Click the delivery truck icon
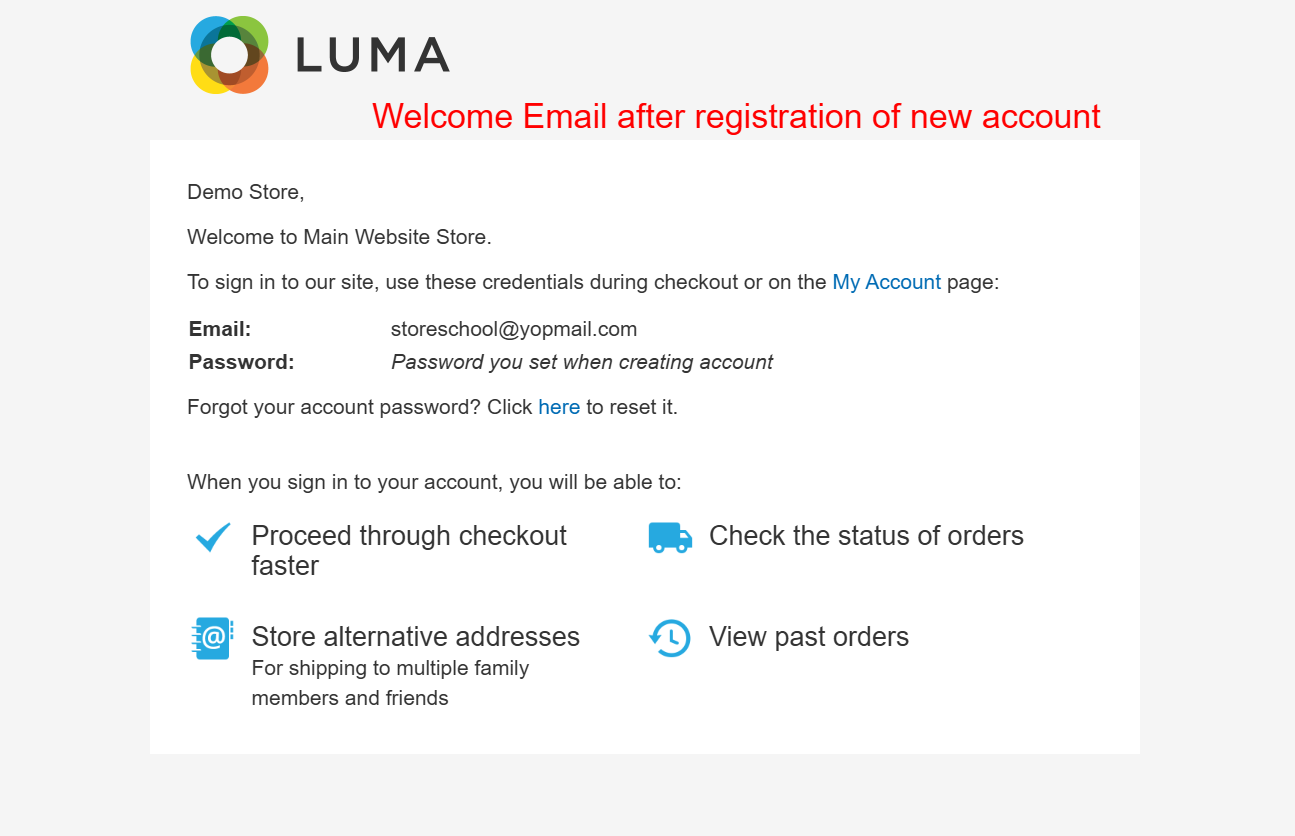1295x836 pixels. [670, 537]
